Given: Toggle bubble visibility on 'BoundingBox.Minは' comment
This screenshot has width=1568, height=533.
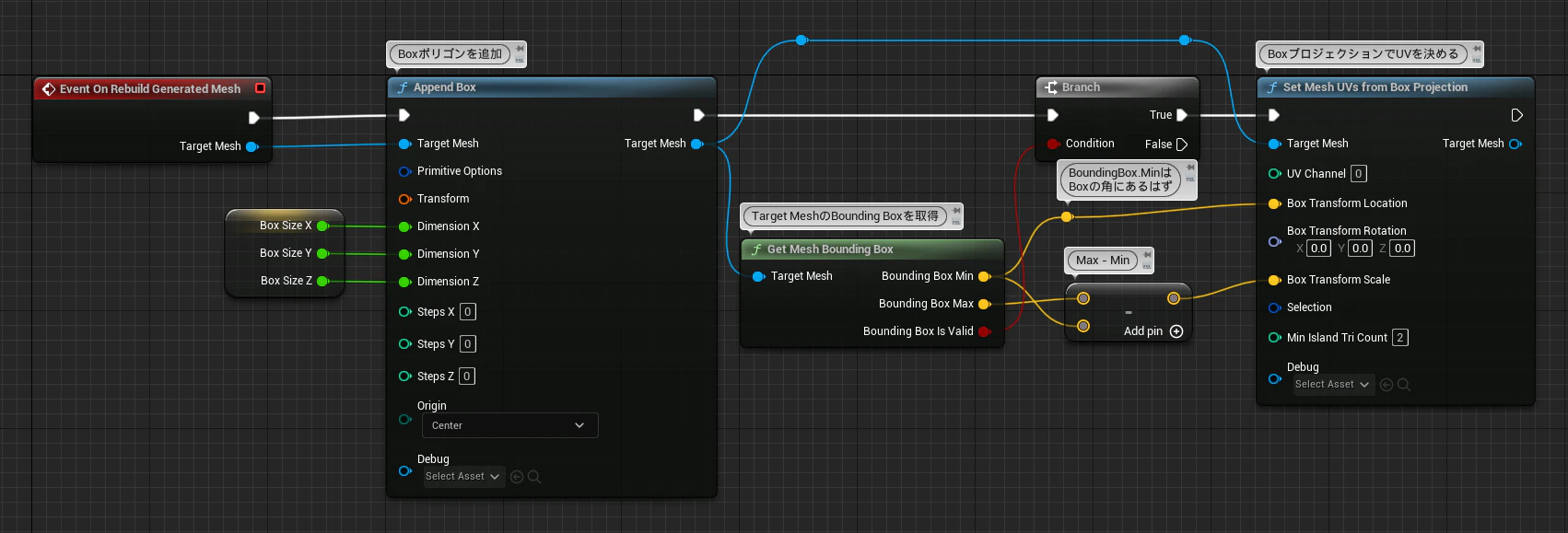Looking at the screenshot, I should (1190, 179).
